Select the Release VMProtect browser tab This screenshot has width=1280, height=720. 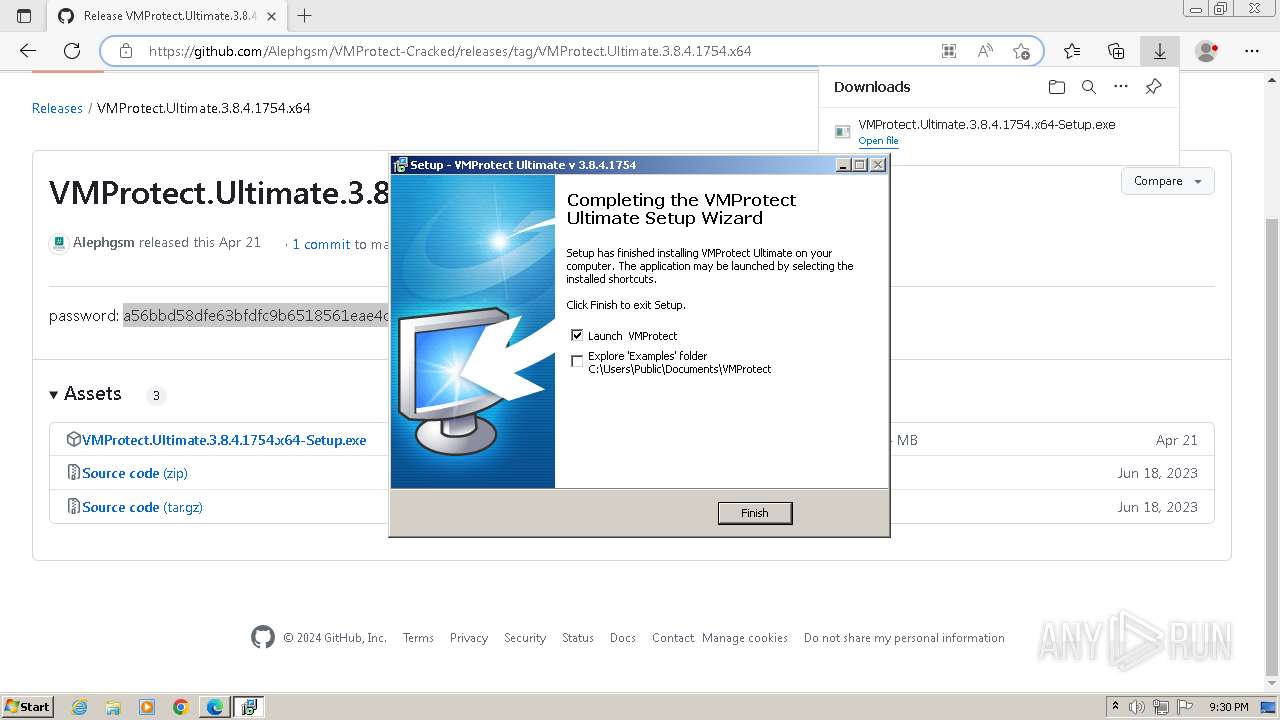tap(165, 16)
